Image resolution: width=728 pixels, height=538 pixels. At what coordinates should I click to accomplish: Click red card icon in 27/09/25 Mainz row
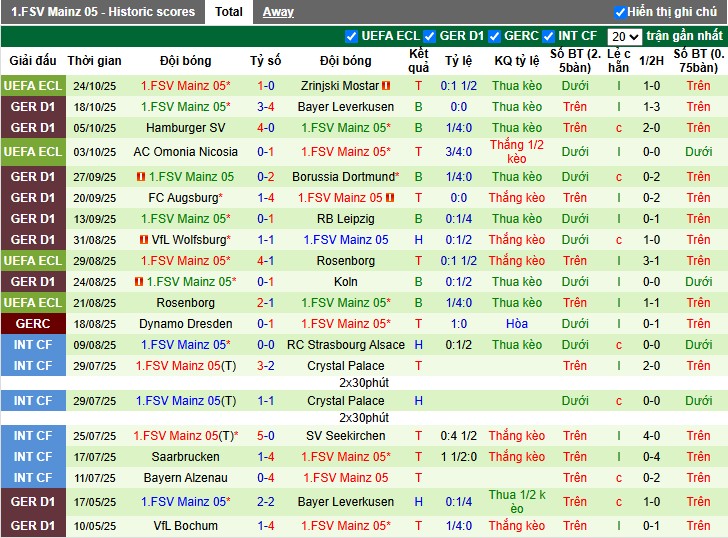click(x=141, y=177)
